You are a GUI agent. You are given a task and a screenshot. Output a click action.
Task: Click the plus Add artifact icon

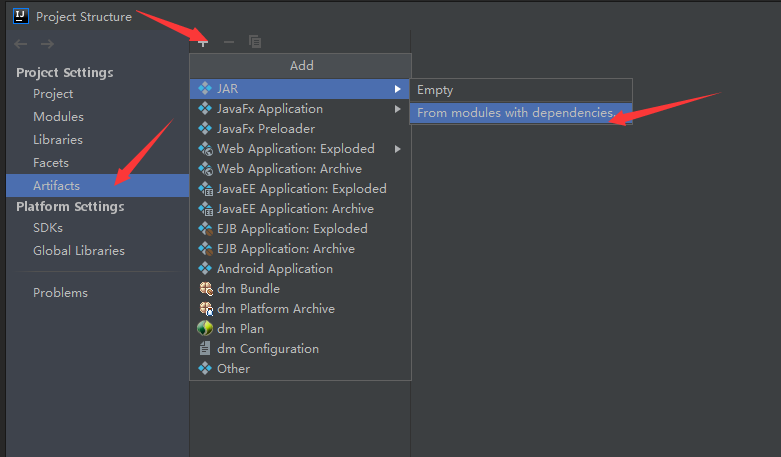pos(203,43)
